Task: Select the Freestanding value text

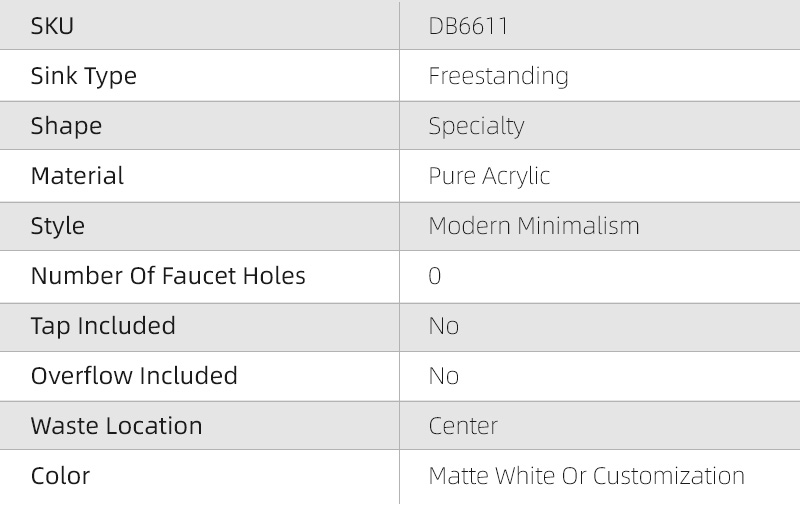Action: 498,76
